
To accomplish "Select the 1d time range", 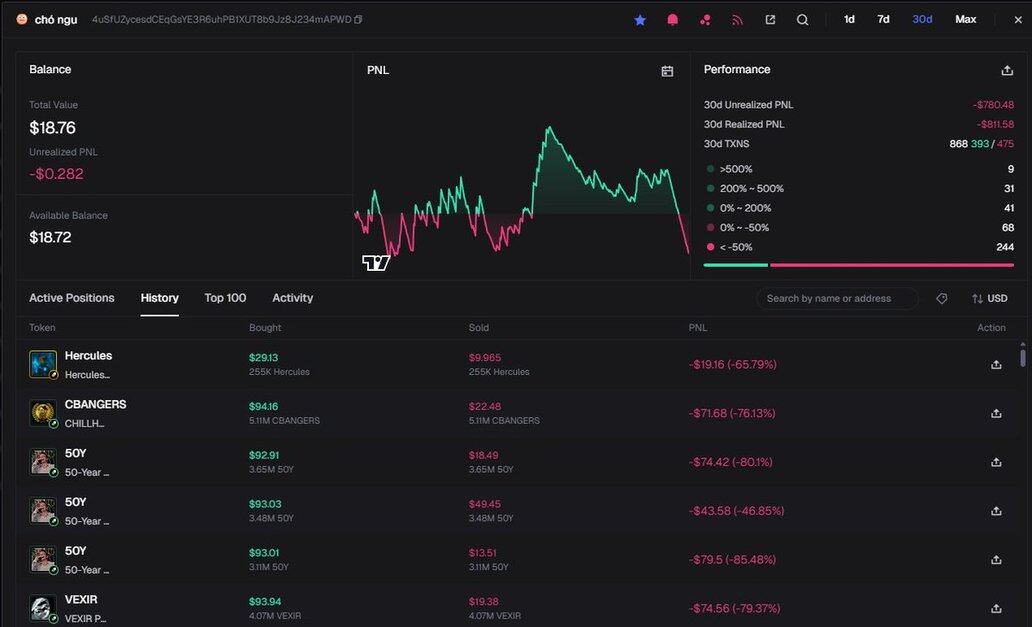I will point(849,20).
